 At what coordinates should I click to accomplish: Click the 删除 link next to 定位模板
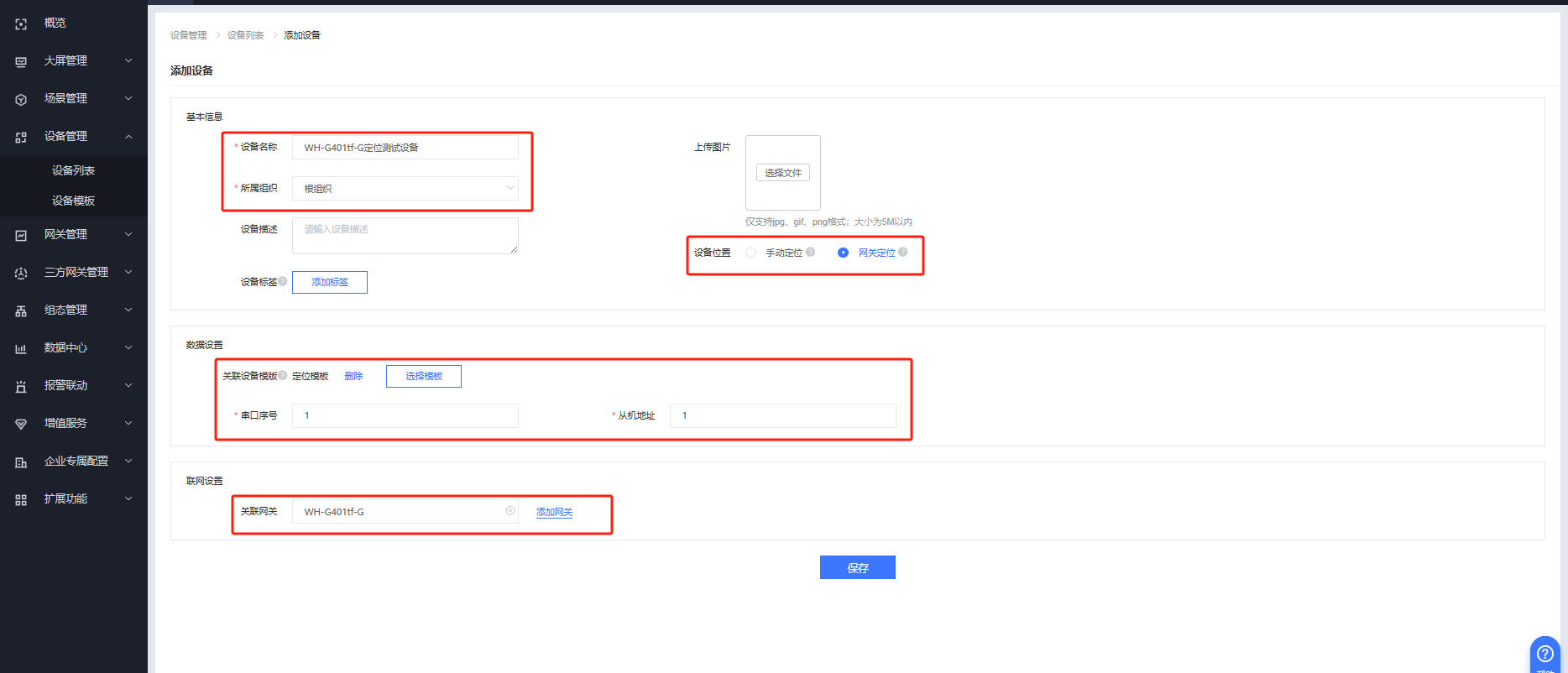coord(353,376)
